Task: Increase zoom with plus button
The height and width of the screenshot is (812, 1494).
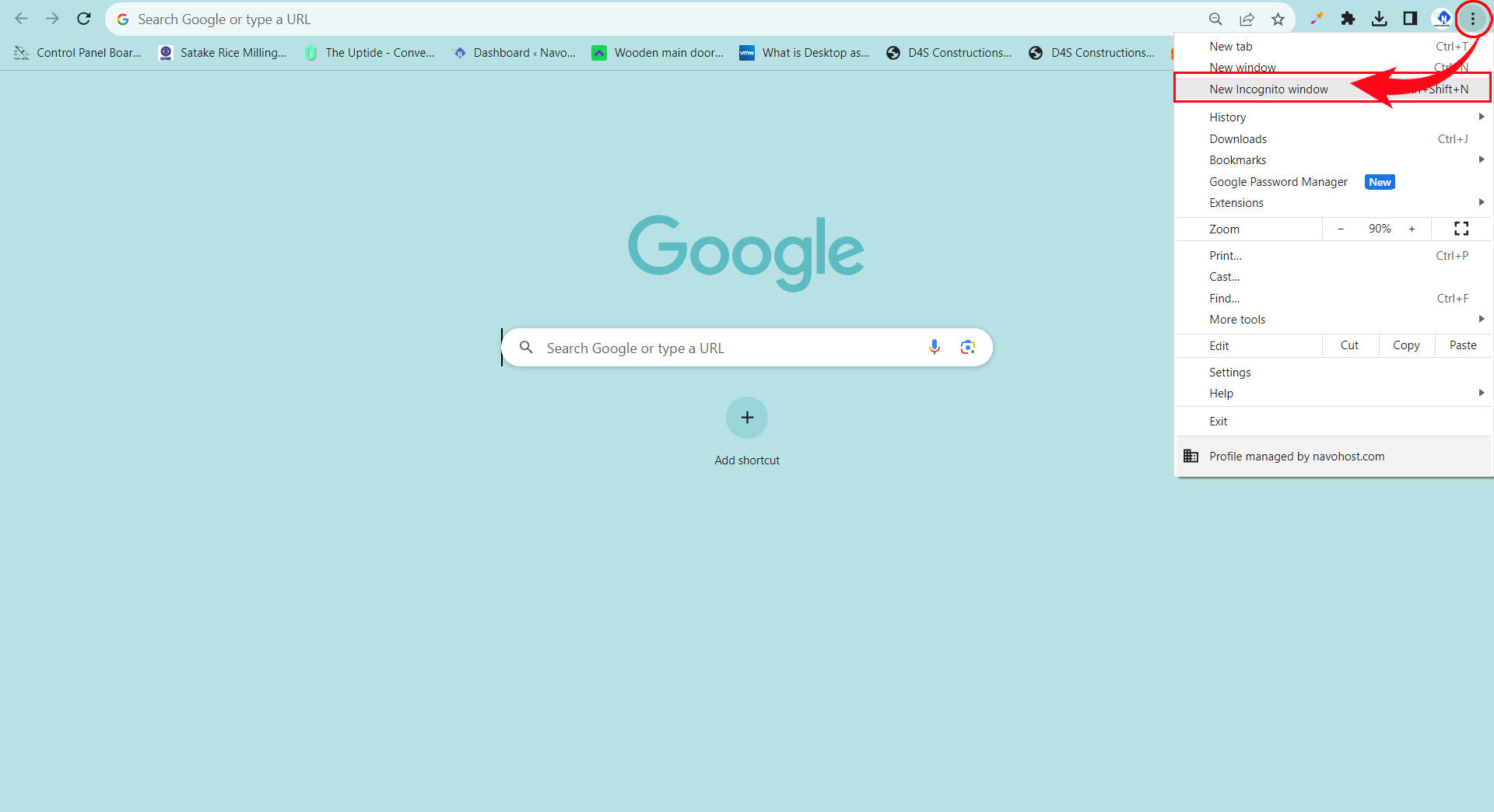Action: pos(1412,229)
